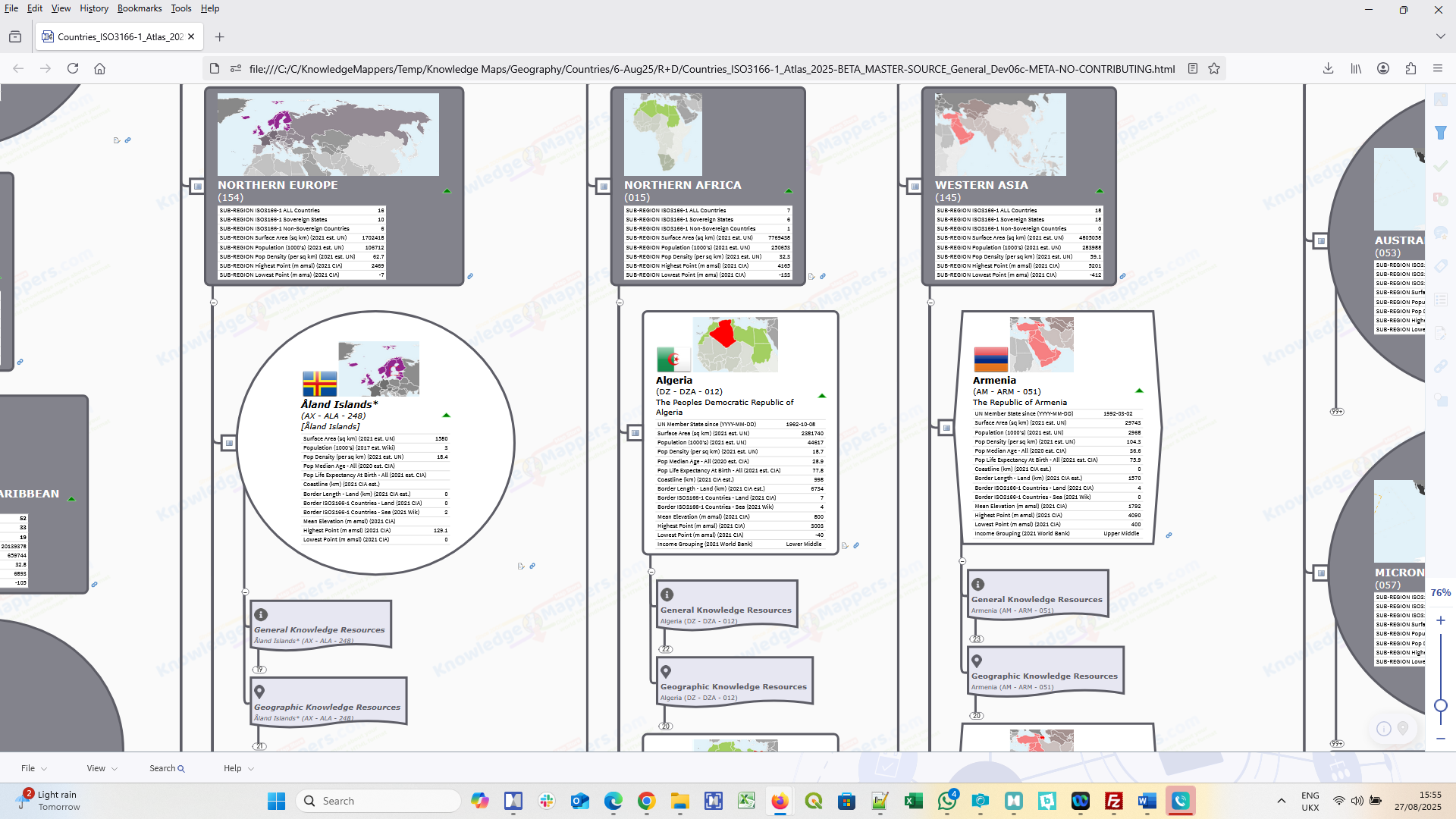Open Firefox Tools menu
1456x819 pixels.
181,8
